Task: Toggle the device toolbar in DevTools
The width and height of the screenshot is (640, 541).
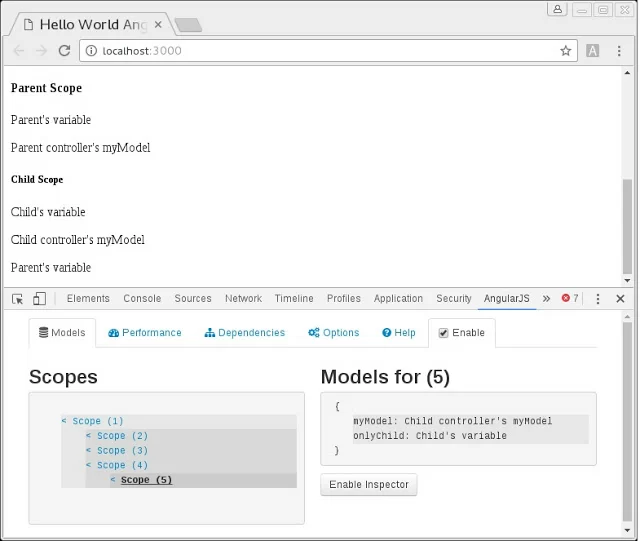Action: (39, 299)
